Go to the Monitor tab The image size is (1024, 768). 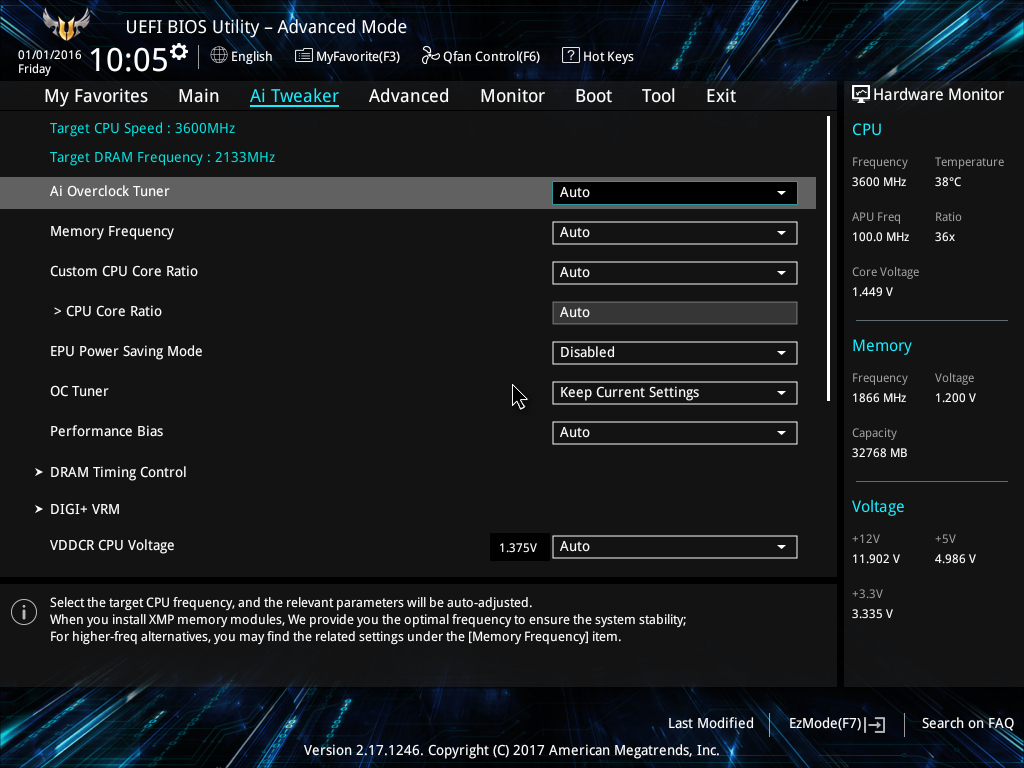click(512, 96)
